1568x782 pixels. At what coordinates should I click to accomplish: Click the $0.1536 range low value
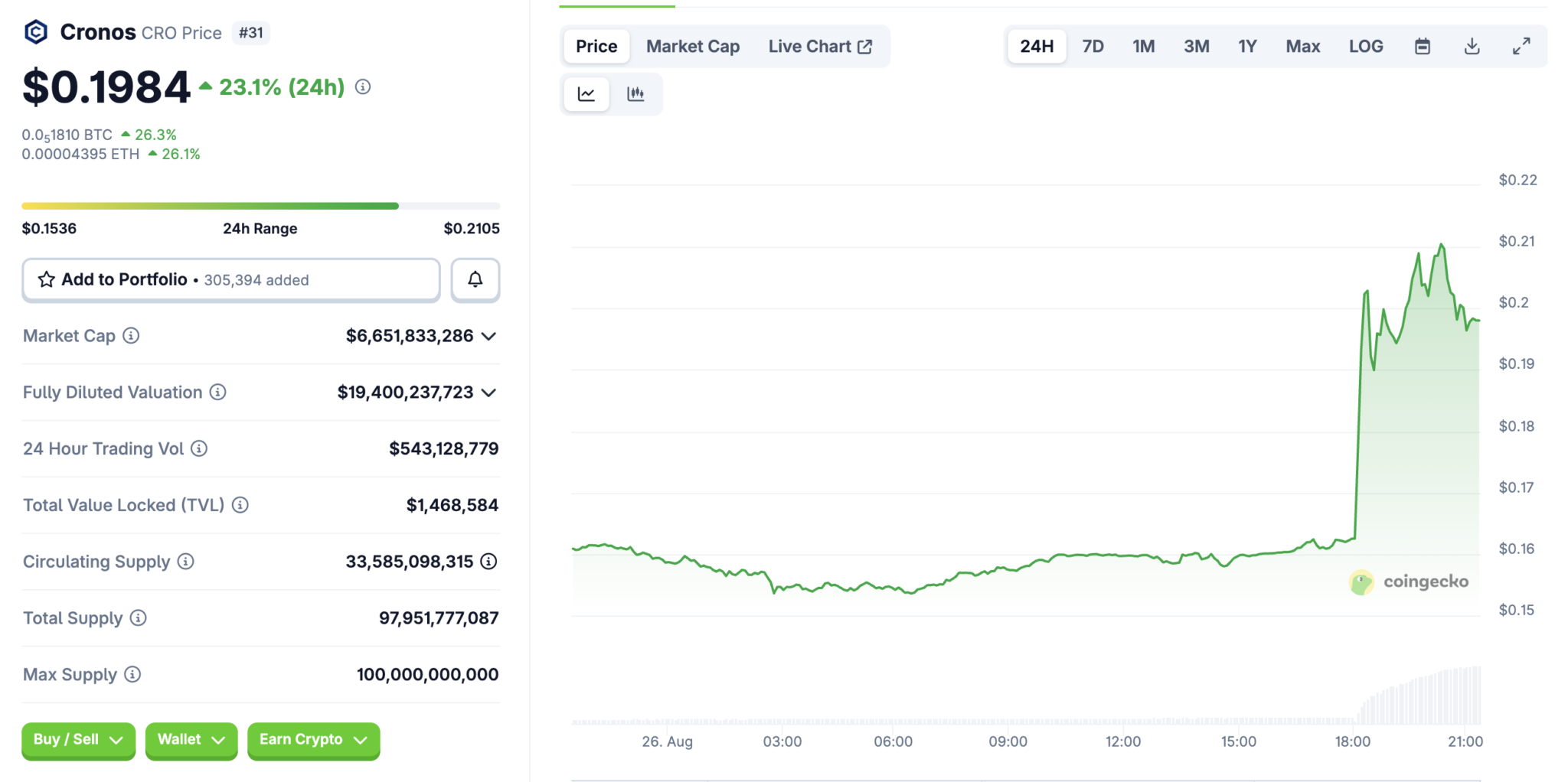(49, 229)
